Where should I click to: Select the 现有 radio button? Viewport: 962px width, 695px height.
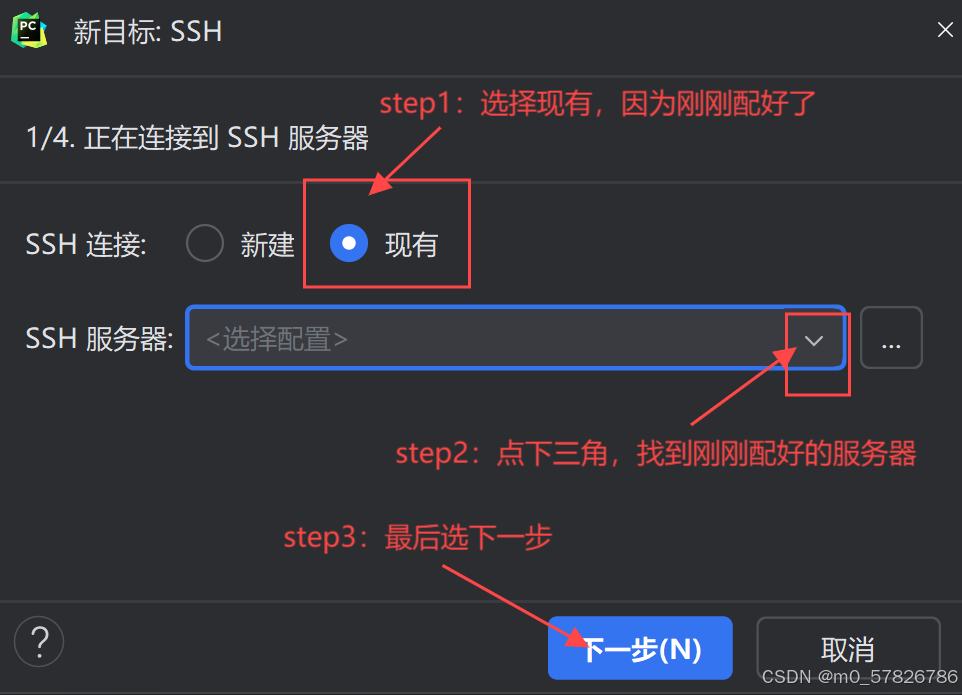pos(348,244)
